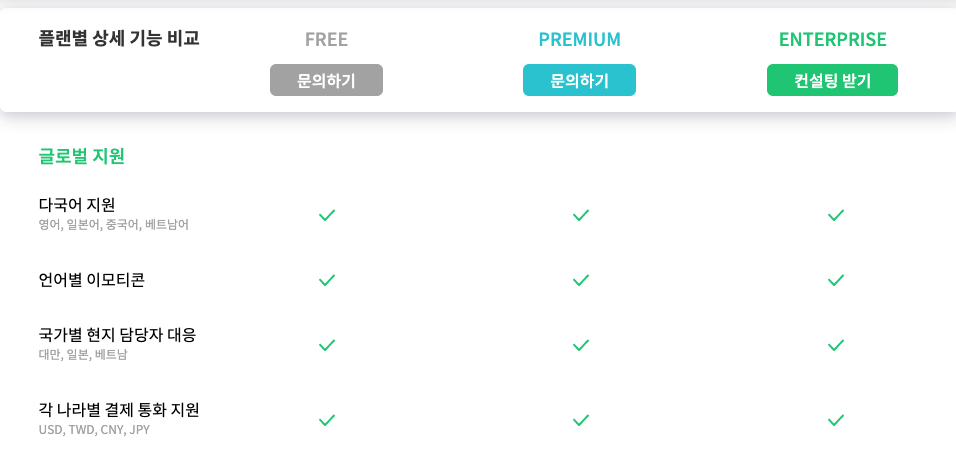This screenshot has height=464, width=956.
Task: Click the FREE checkmark for 다국어 지원
Action: coord(326,215)
